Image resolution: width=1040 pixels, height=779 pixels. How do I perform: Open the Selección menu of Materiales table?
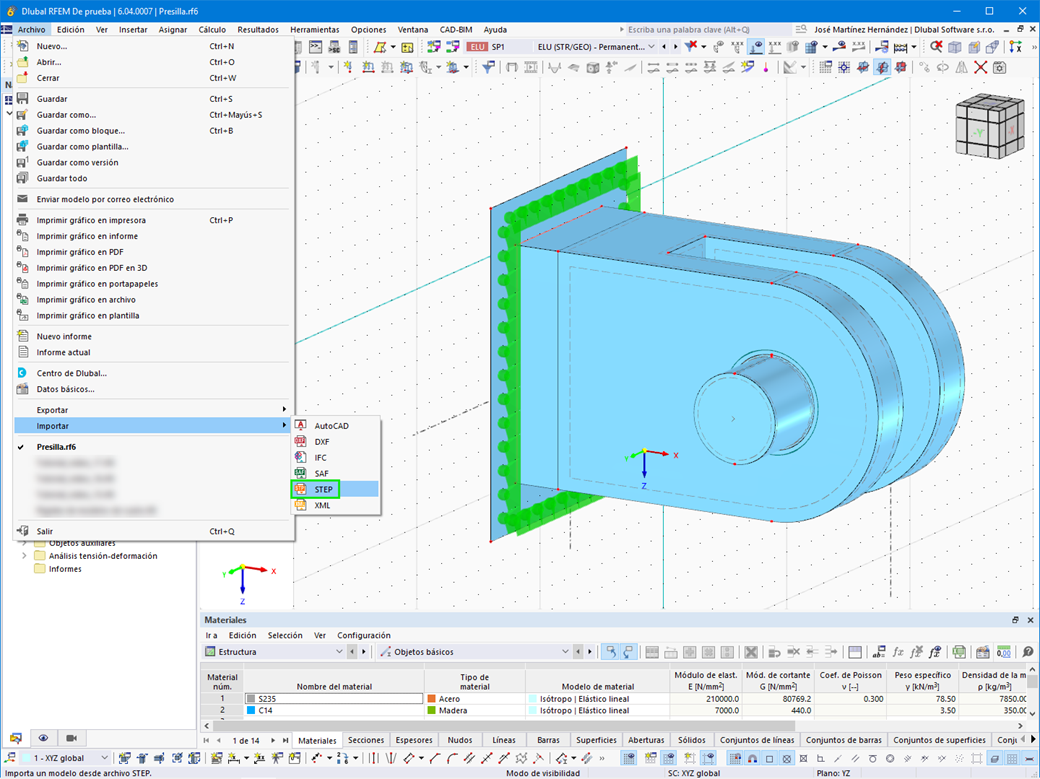coord(285,635)
